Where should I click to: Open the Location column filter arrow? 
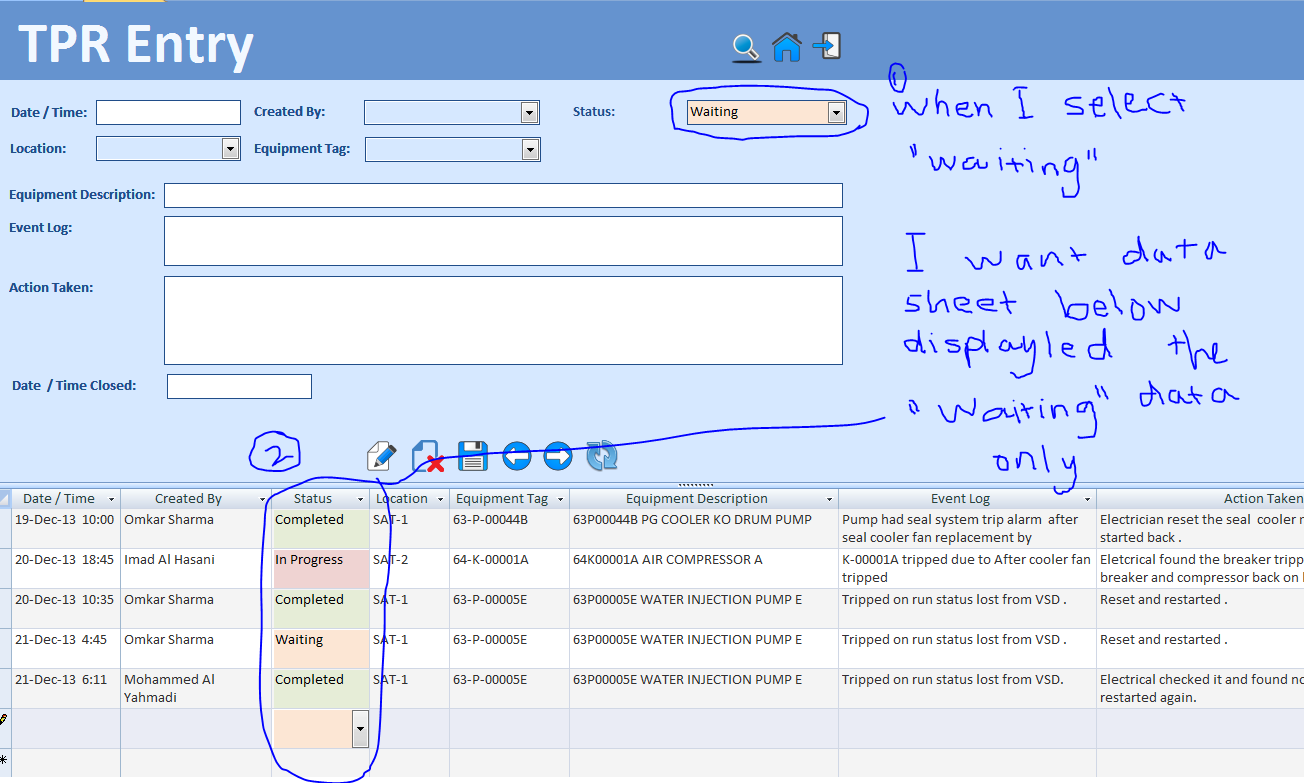pos(440,499)
